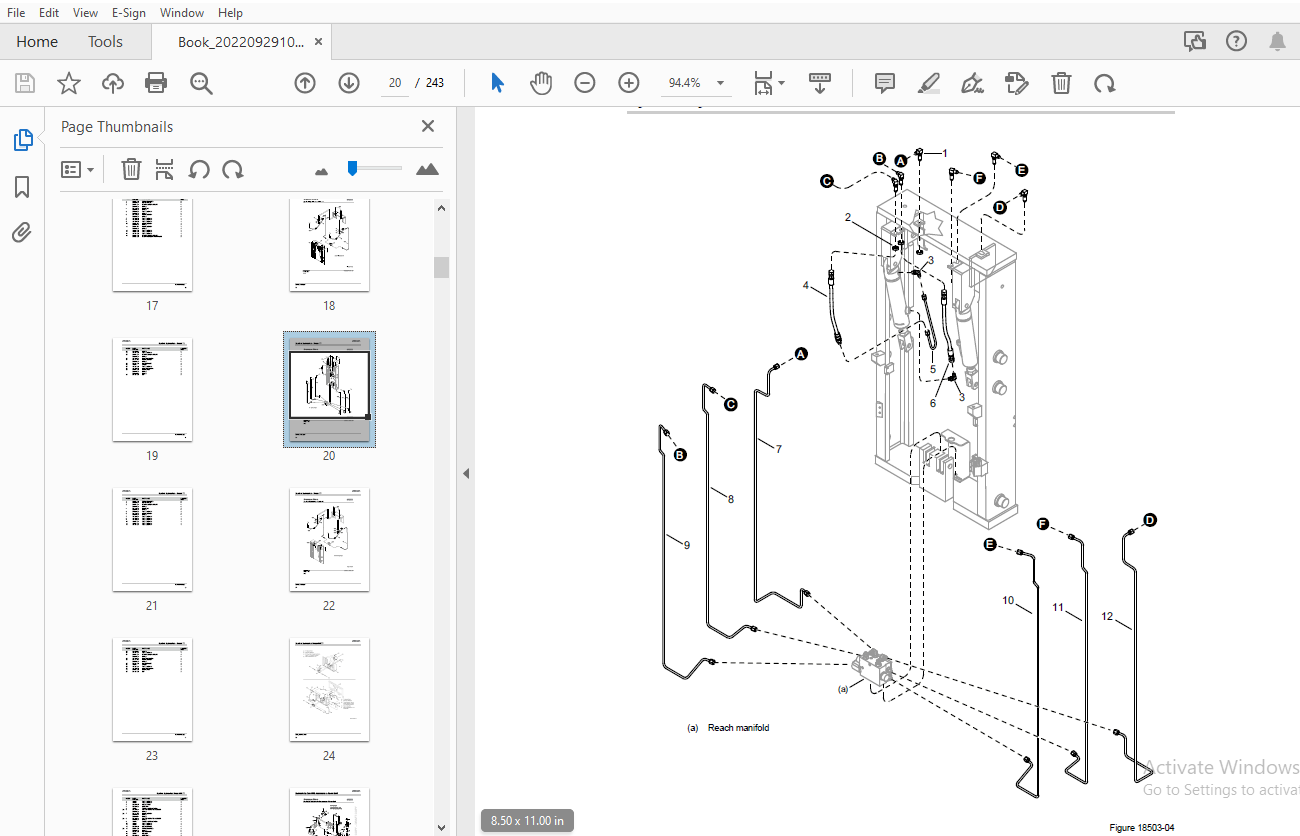Screen dimensions: 1300x836
Task: Open the Help question mark icon
Action: tap(1236, 41)
